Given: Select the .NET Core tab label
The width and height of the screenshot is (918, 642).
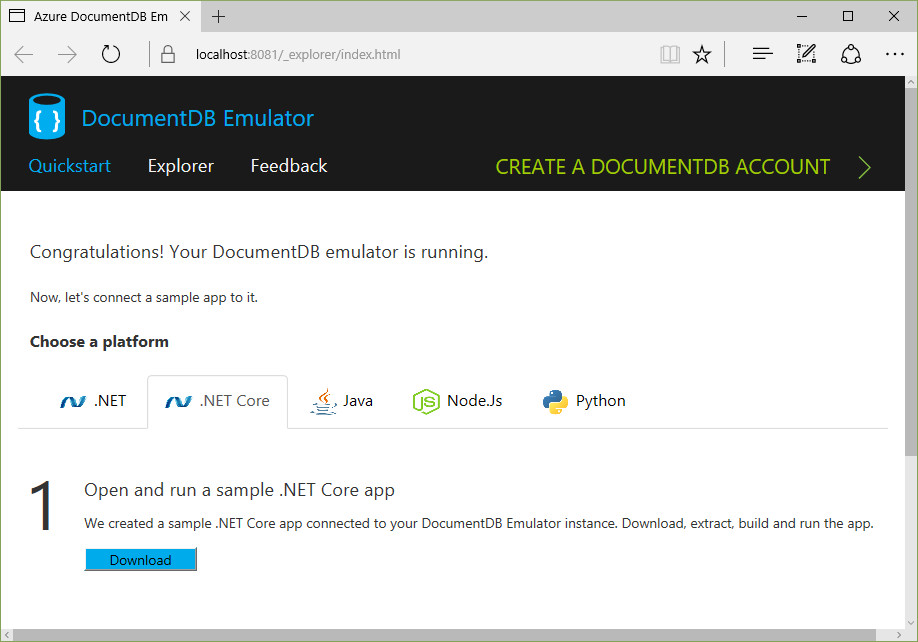Looking at the screenshot, I should [x=235, y=401].
